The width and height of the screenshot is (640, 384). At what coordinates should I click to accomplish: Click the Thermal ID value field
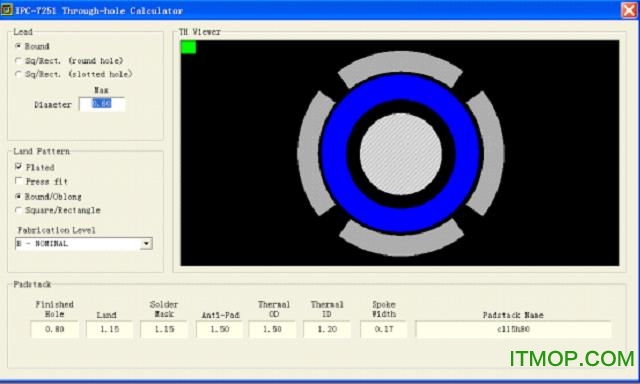327,329
